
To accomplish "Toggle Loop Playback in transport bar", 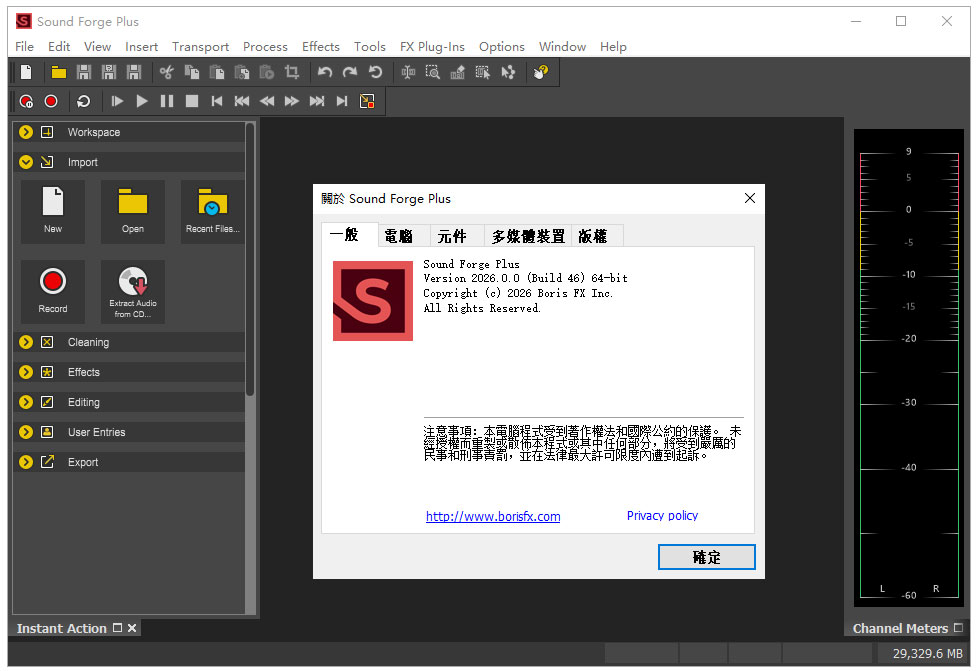I will coord(83,101).
